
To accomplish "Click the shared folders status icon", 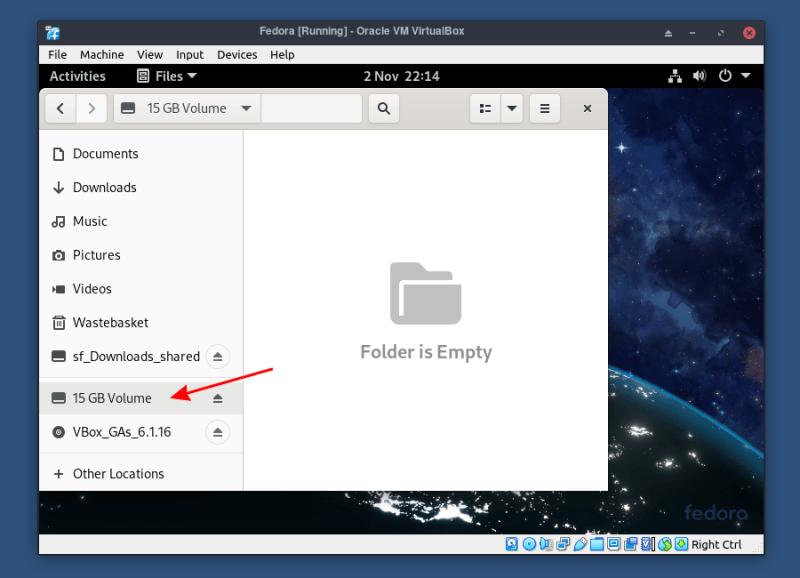I will click(599, 545).
